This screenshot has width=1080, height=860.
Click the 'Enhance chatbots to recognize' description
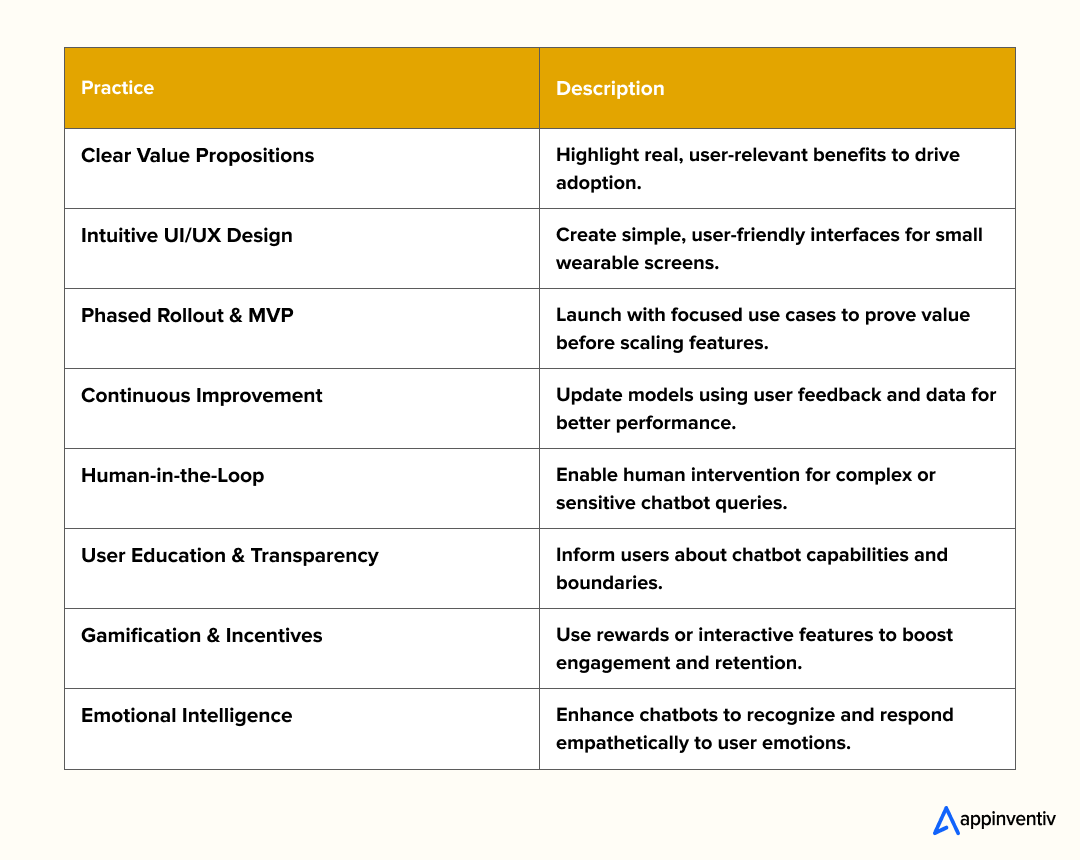tap(754, 729)
